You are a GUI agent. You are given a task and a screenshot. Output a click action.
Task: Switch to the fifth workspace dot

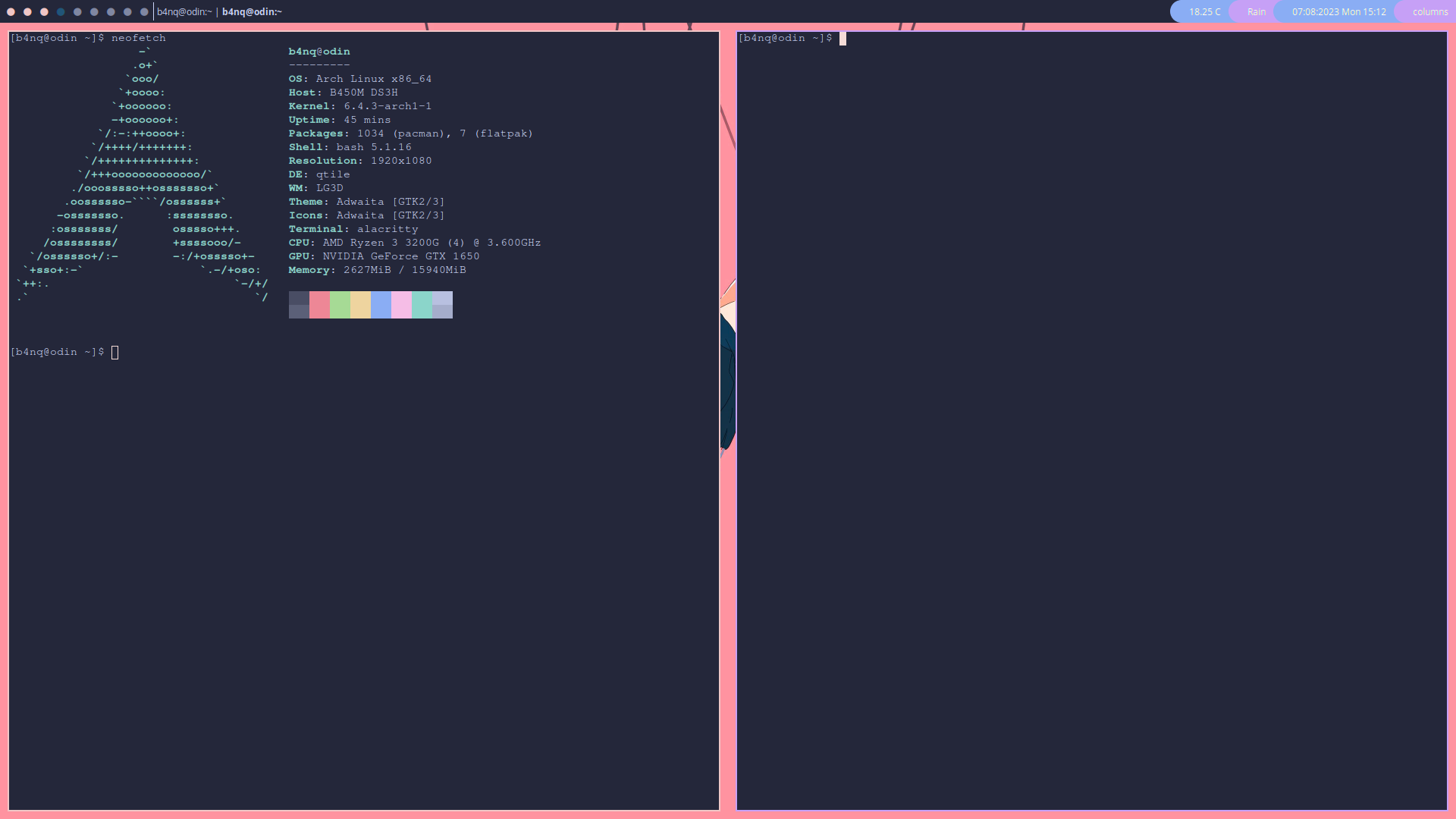point(77,12)
